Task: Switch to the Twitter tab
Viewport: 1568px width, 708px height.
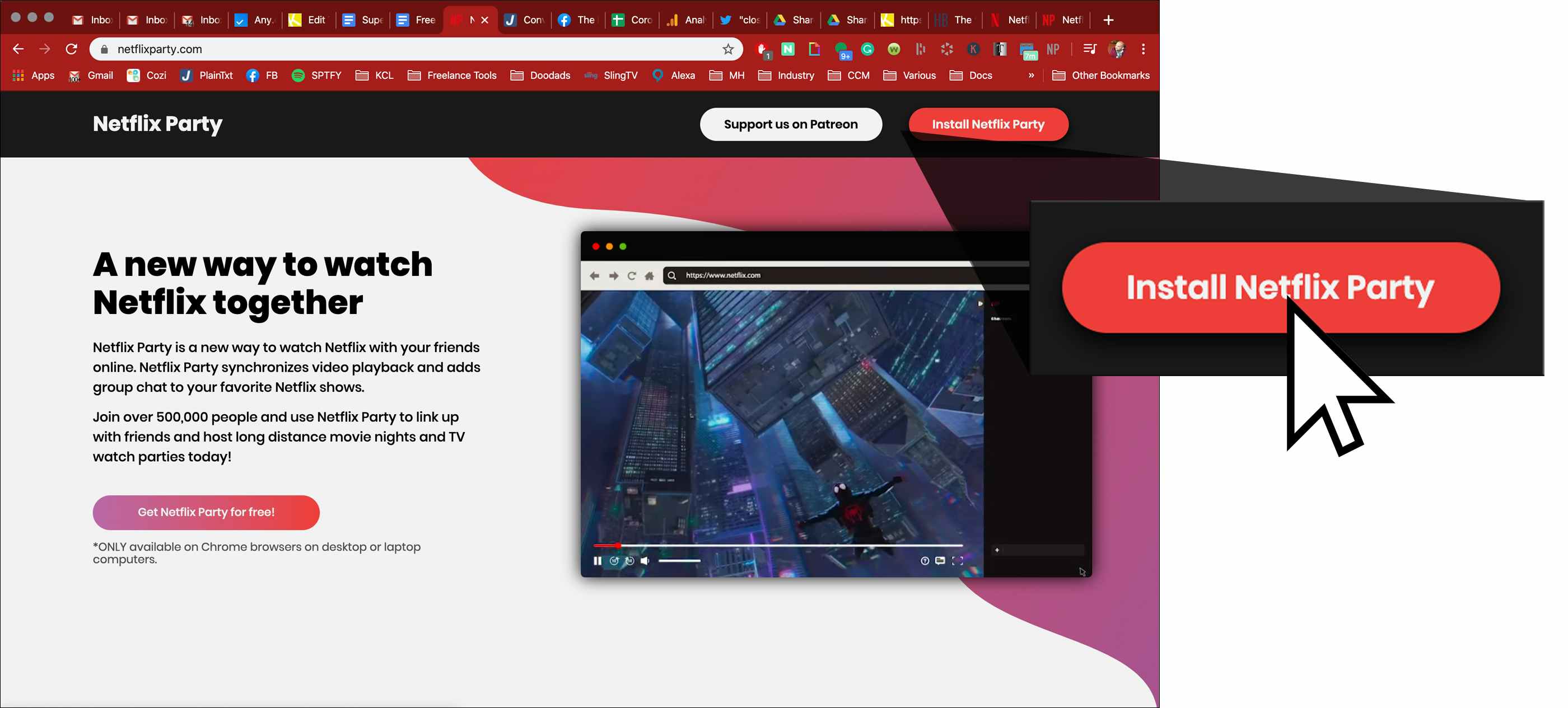Action: coord(739,20)
